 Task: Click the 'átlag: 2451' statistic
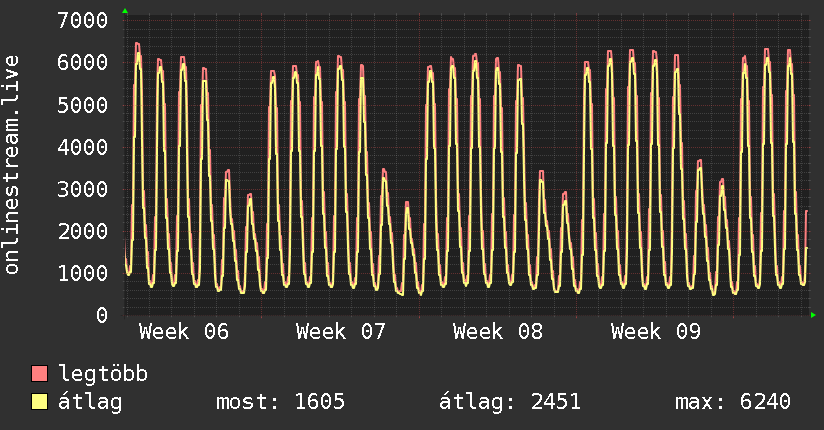[510, 403]
